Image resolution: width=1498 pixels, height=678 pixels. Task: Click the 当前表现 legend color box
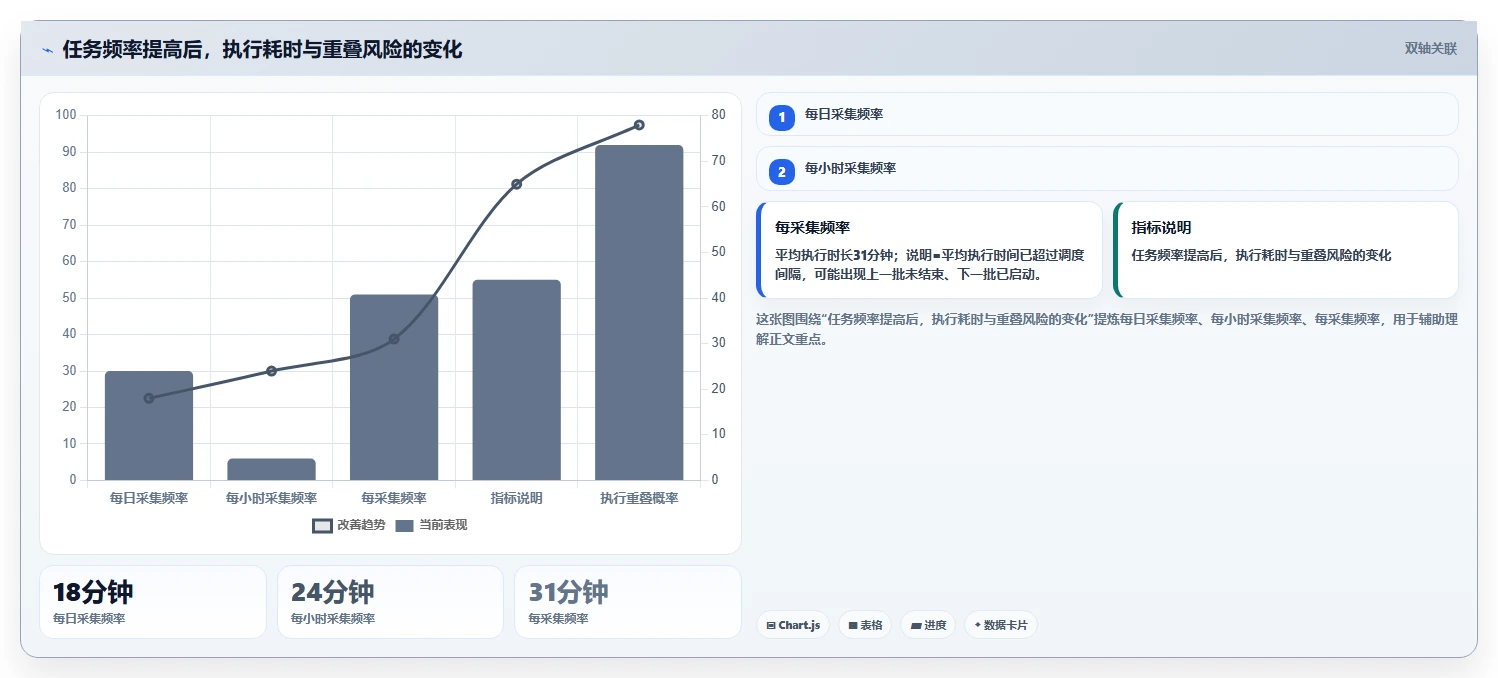(x=405, y=526)
